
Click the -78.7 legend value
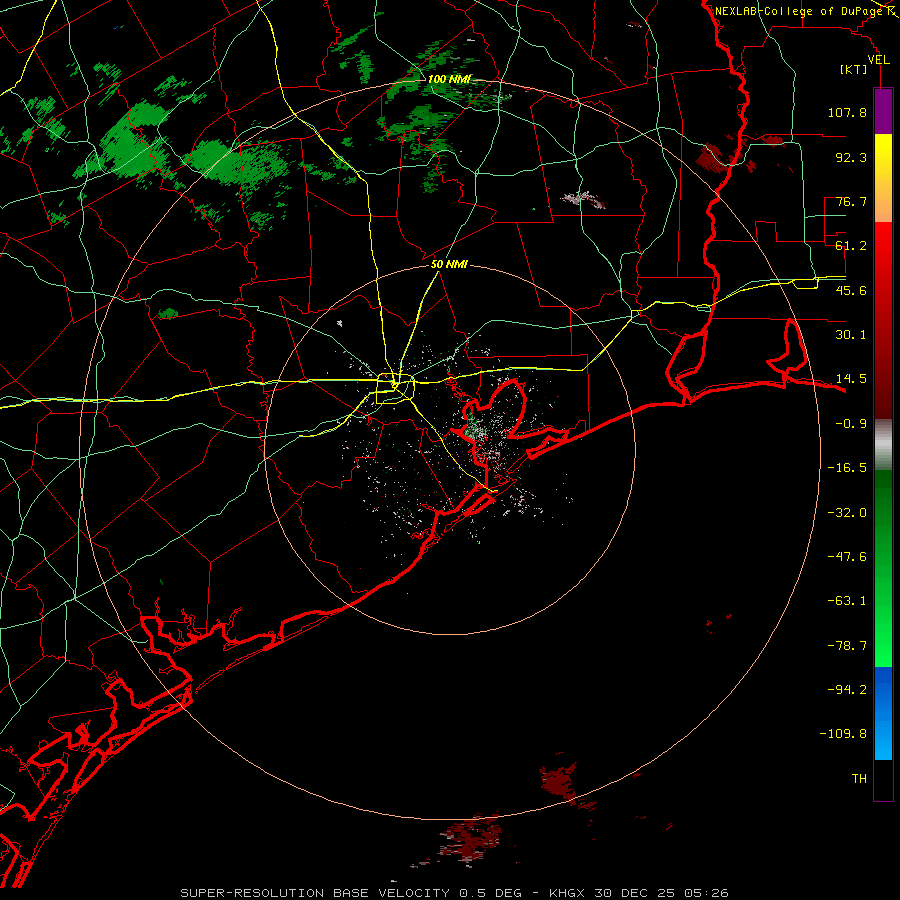point(847,646)
